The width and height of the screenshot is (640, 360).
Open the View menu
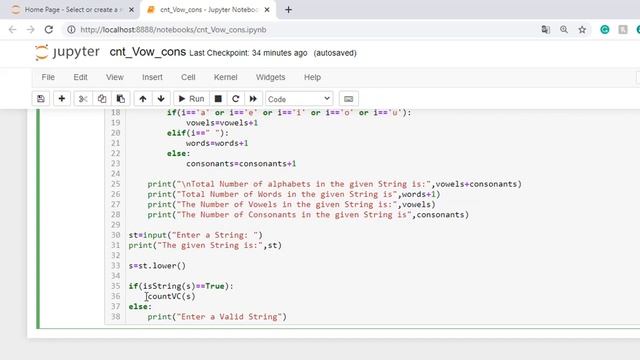point(115,77)
